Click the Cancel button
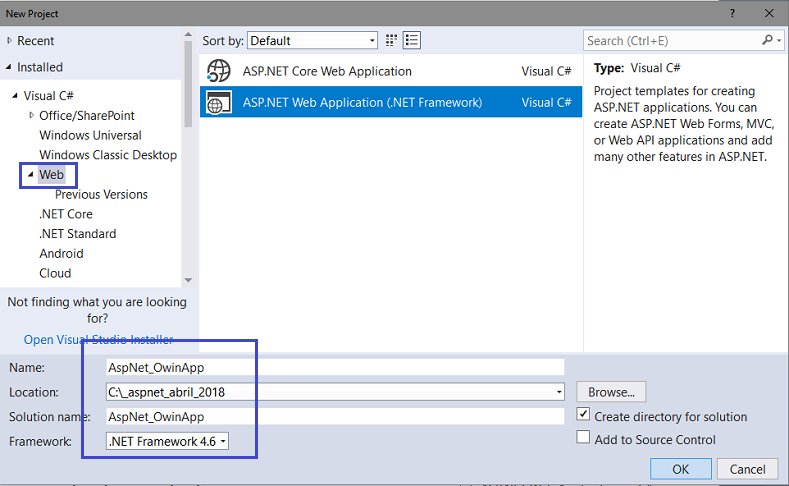789x486 pixels. 747,469
